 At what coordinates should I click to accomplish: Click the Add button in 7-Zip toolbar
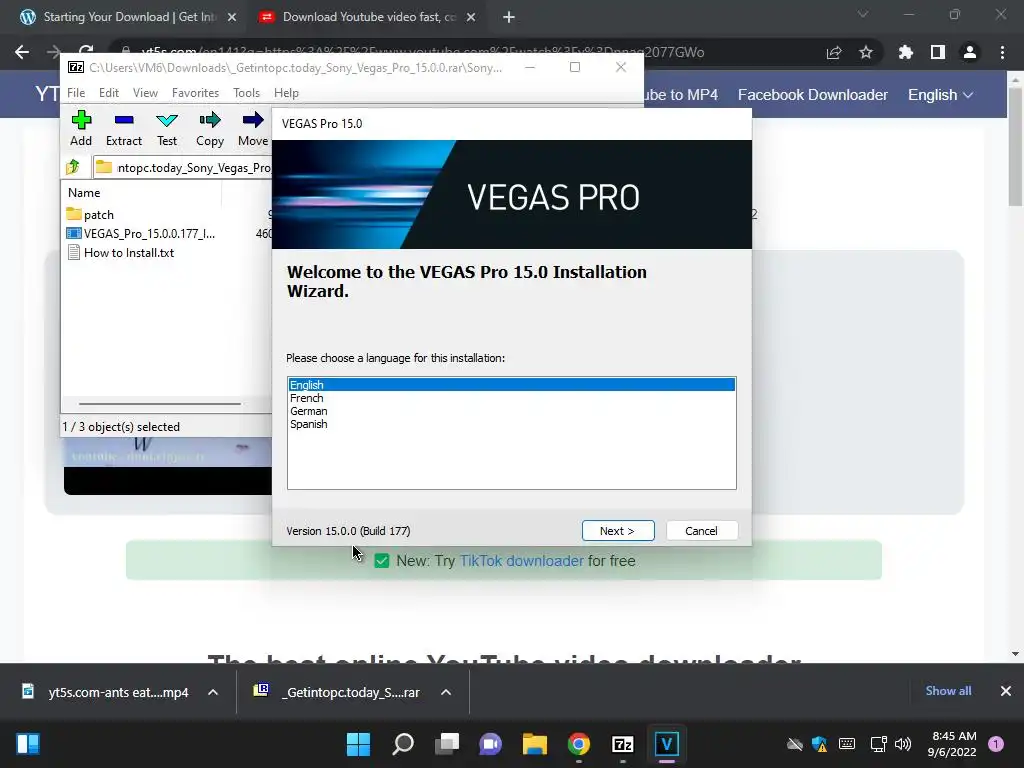81,128
